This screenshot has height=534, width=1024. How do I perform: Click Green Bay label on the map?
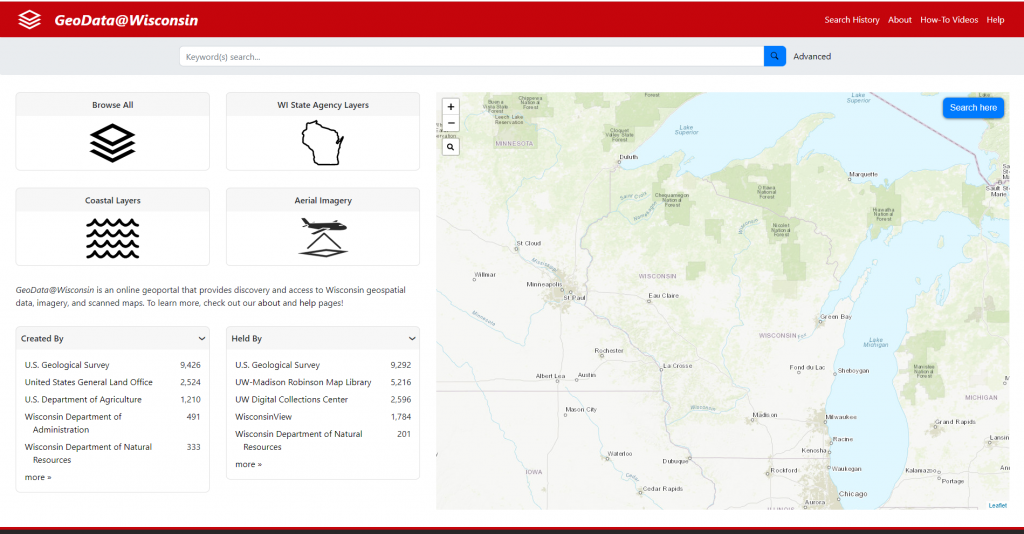[836, 317]
